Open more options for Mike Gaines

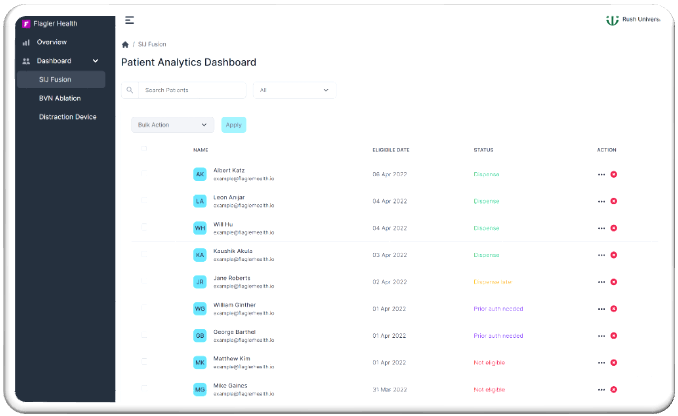click(601, 390)
